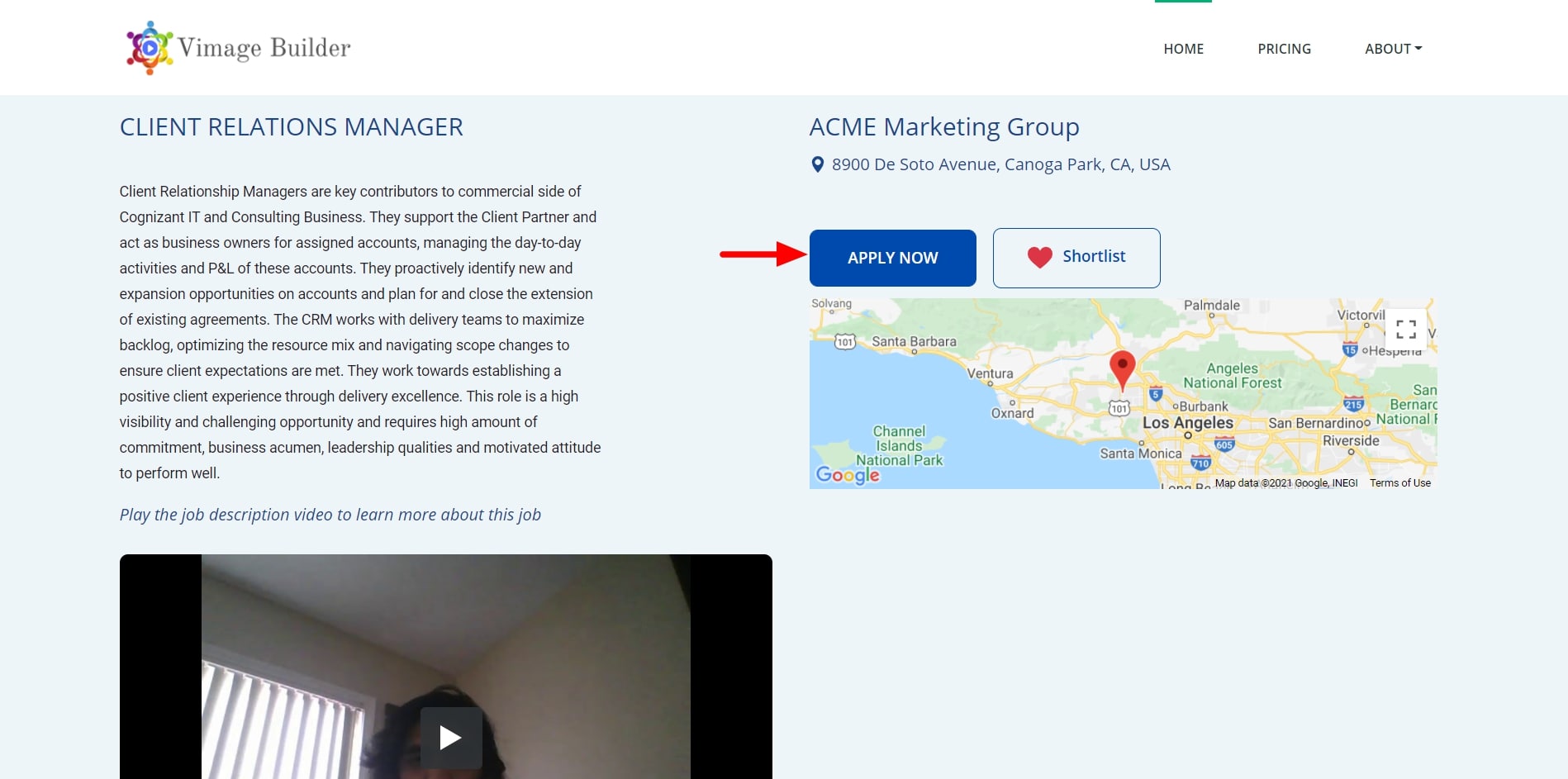Click the red marker pin on map
Viewport: 1568px width, 779px height.
(x=1121, y=368)
